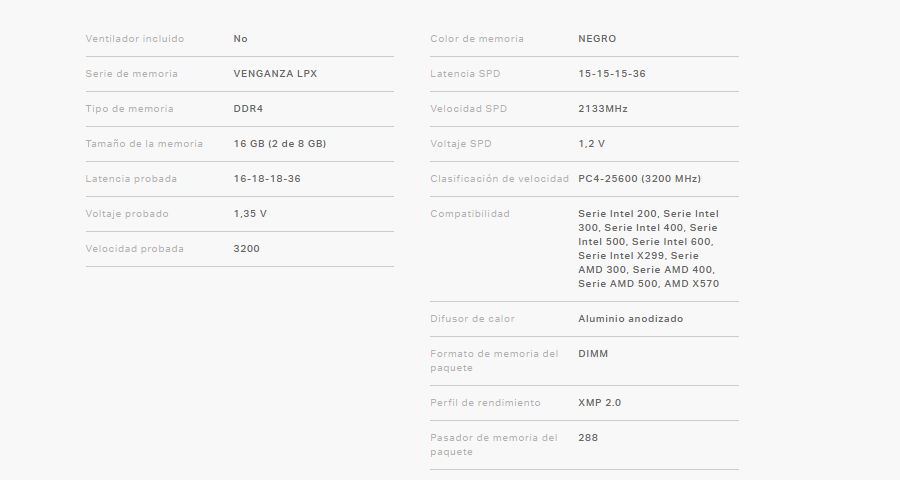Select the NEGRO memory color value
Image resolution: width=900 pixels, height=480 pixels.
597,39
